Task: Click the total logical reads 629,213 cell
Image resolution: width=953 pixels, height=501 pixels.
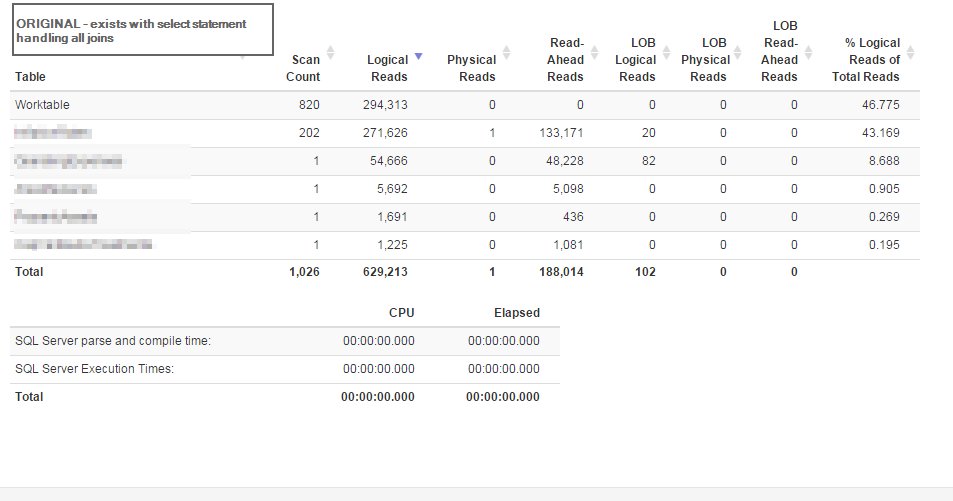Action: [385, 271]
